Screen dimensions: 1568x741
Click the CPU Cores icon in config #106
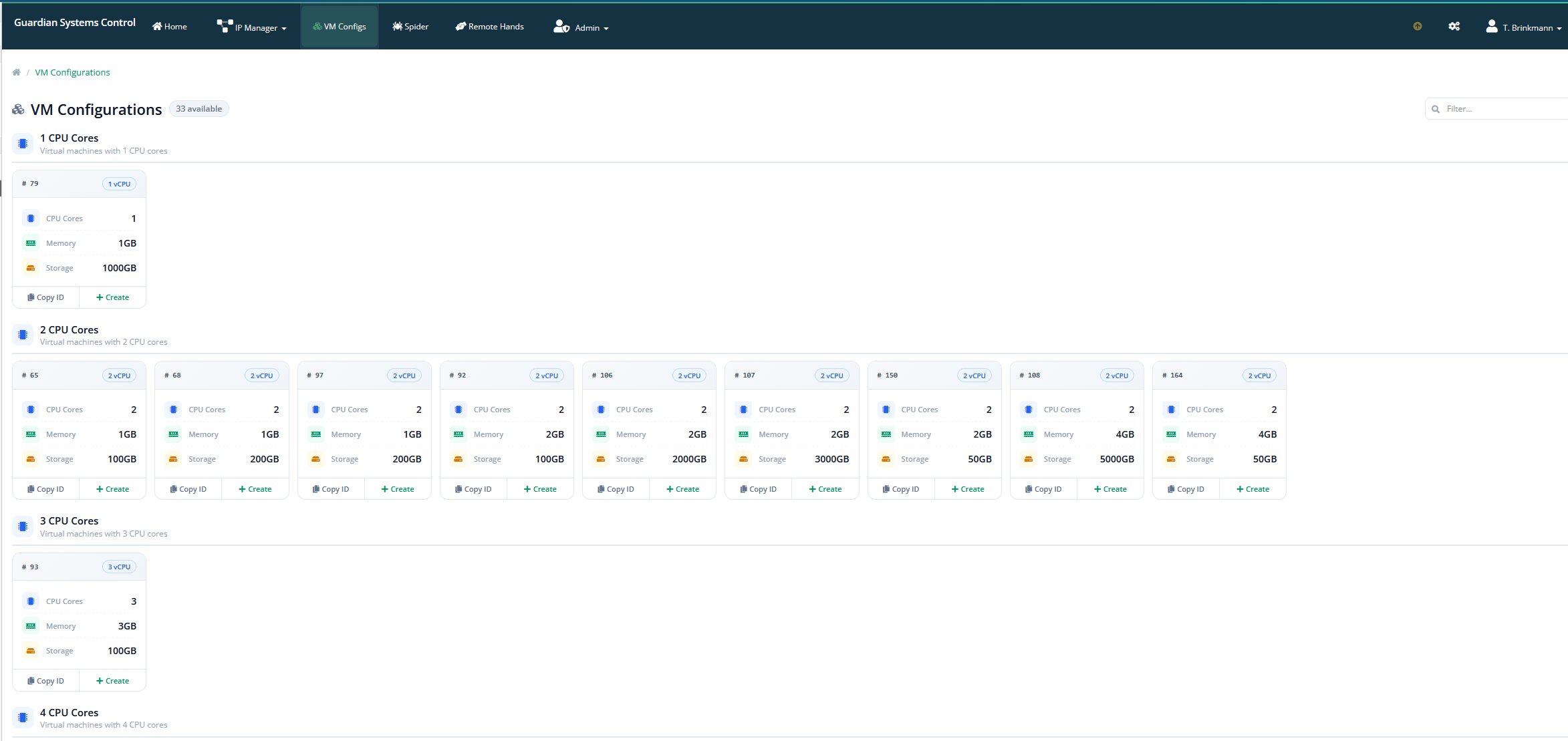pos(601,410)
